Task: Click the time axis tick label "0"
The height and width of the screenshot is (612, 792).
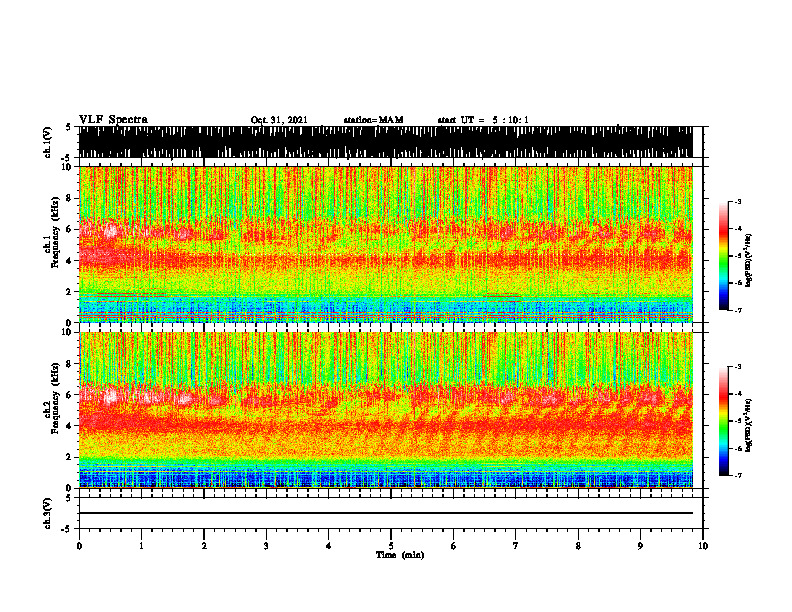Action: point(79,546)
